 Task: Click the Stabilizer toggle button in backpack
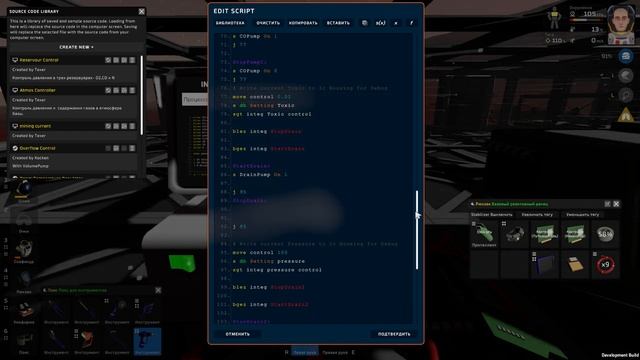[492, 214]
